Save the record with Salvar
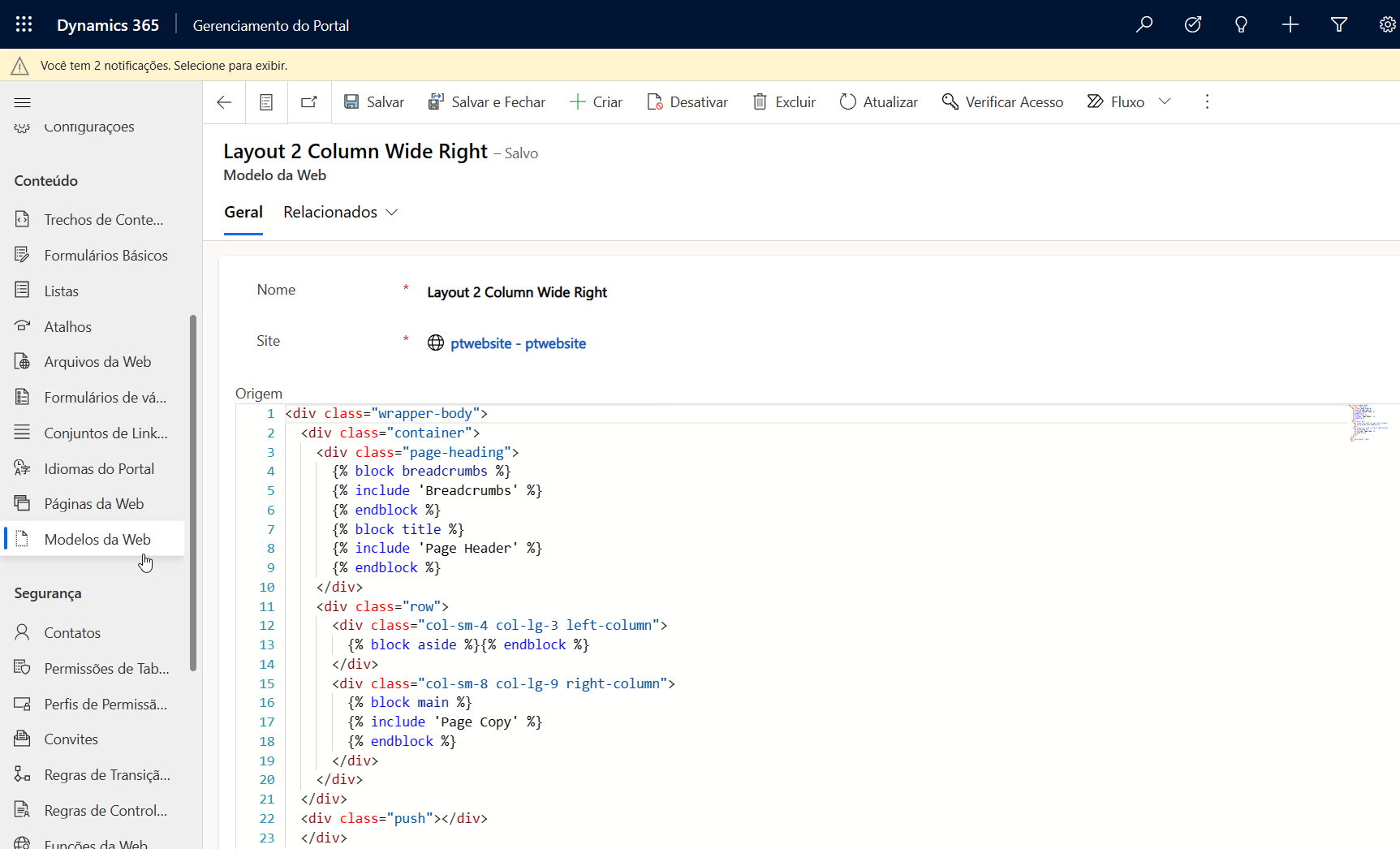1400x849 pixels. [373, 102]
